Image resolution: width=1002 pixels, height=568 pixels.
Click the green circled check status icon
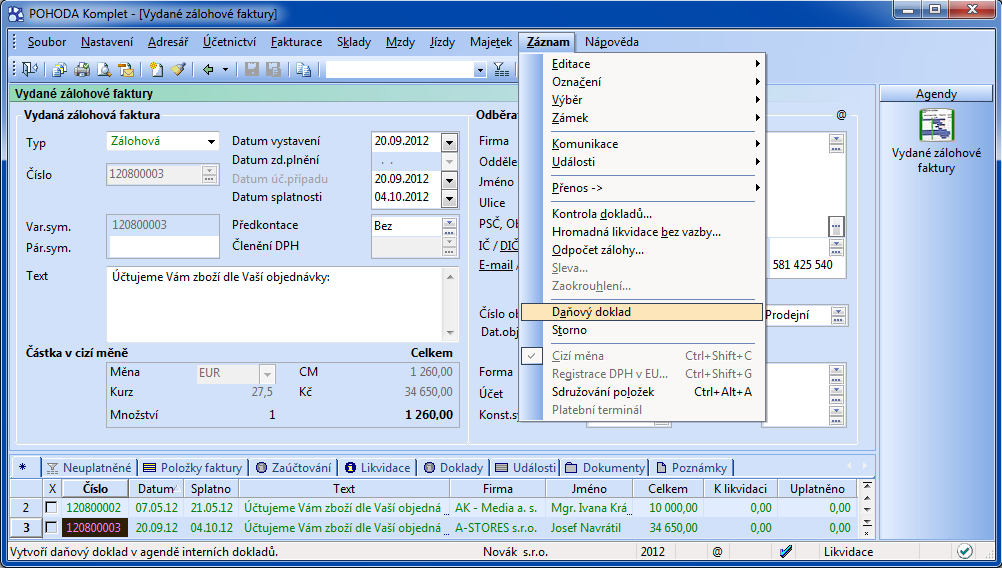coord(965,551)
